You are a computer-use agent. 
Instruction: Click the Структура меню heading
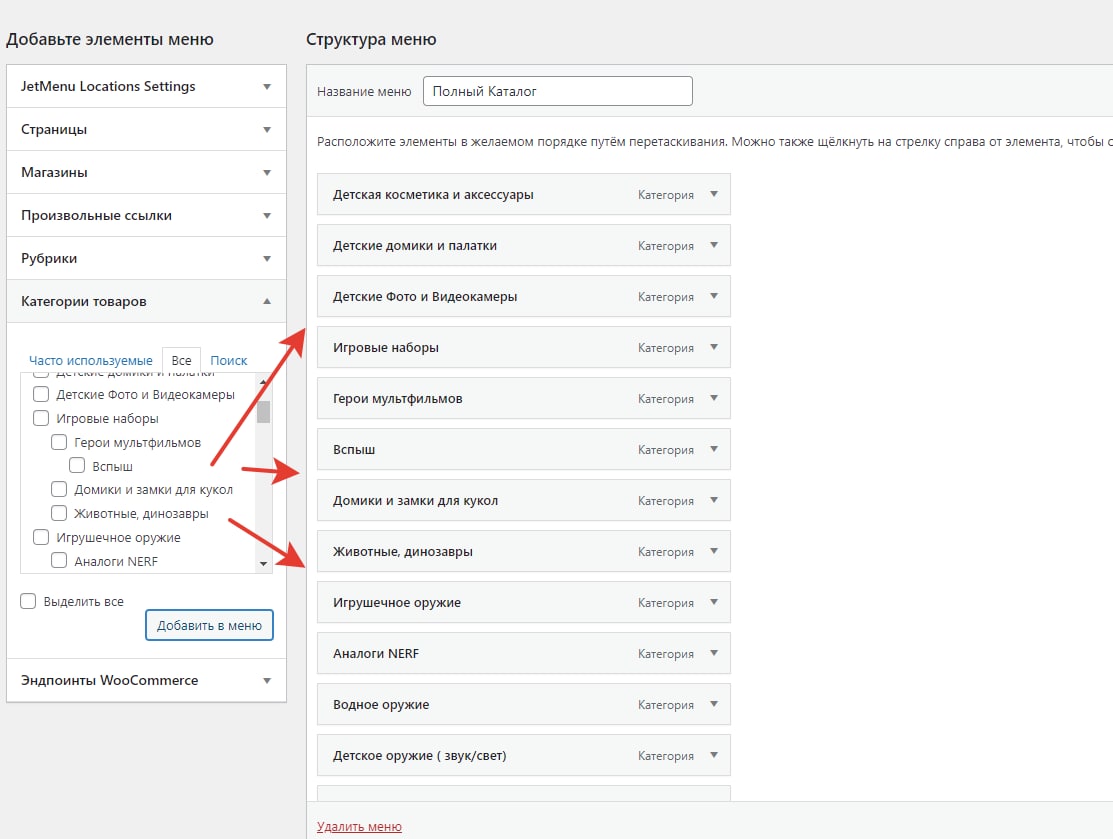[x=371, y=40]
